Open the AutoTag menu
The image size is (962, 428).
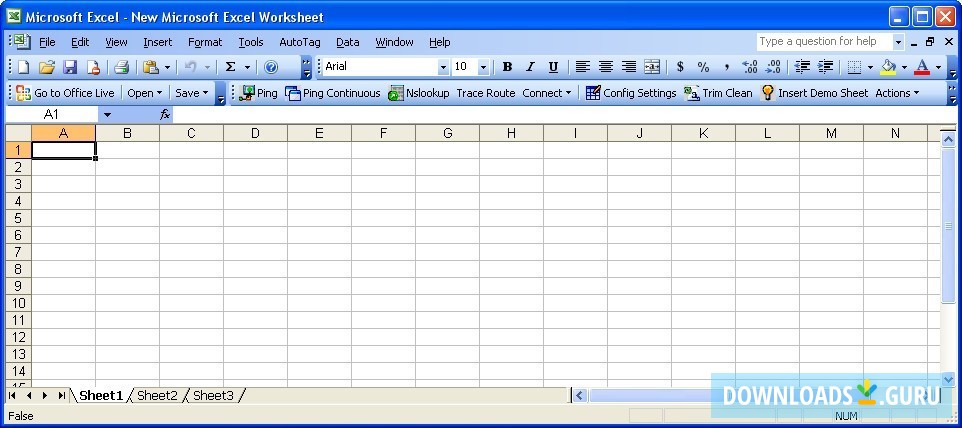click(x=300, y=42)
